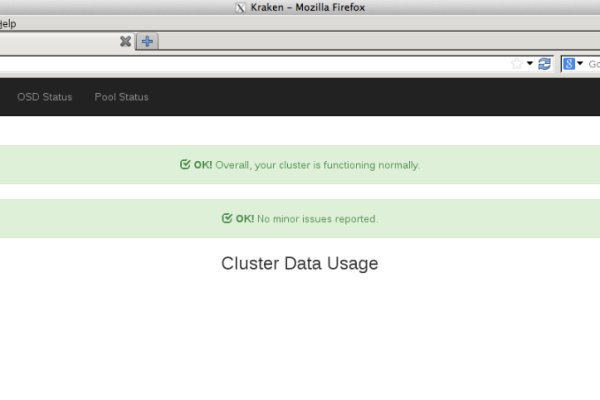Screen dimensions: 600x400
Task: Click the Cluster Data Usage heading
Action: 300,264
